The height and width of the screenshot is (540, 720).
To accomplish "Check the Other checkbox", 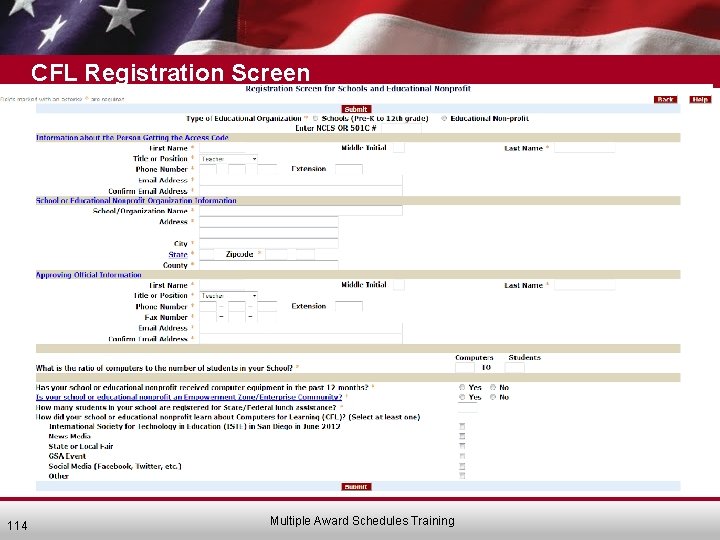I will click(x=462, y=476).
